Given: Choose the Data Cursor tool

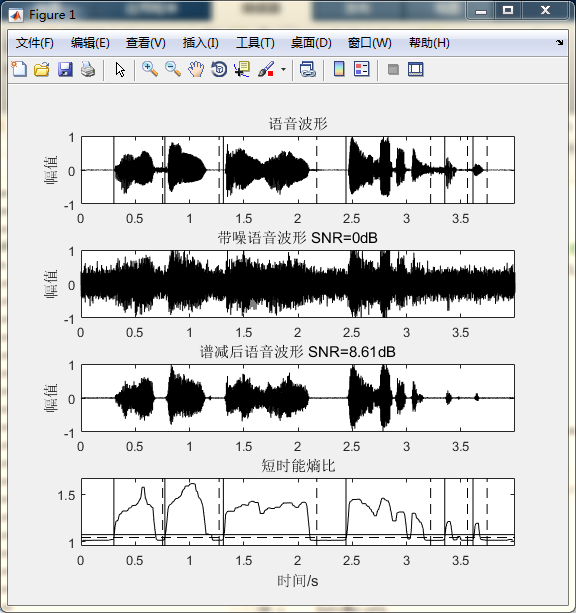Looking at the screenshot, I should pos(242,70).
